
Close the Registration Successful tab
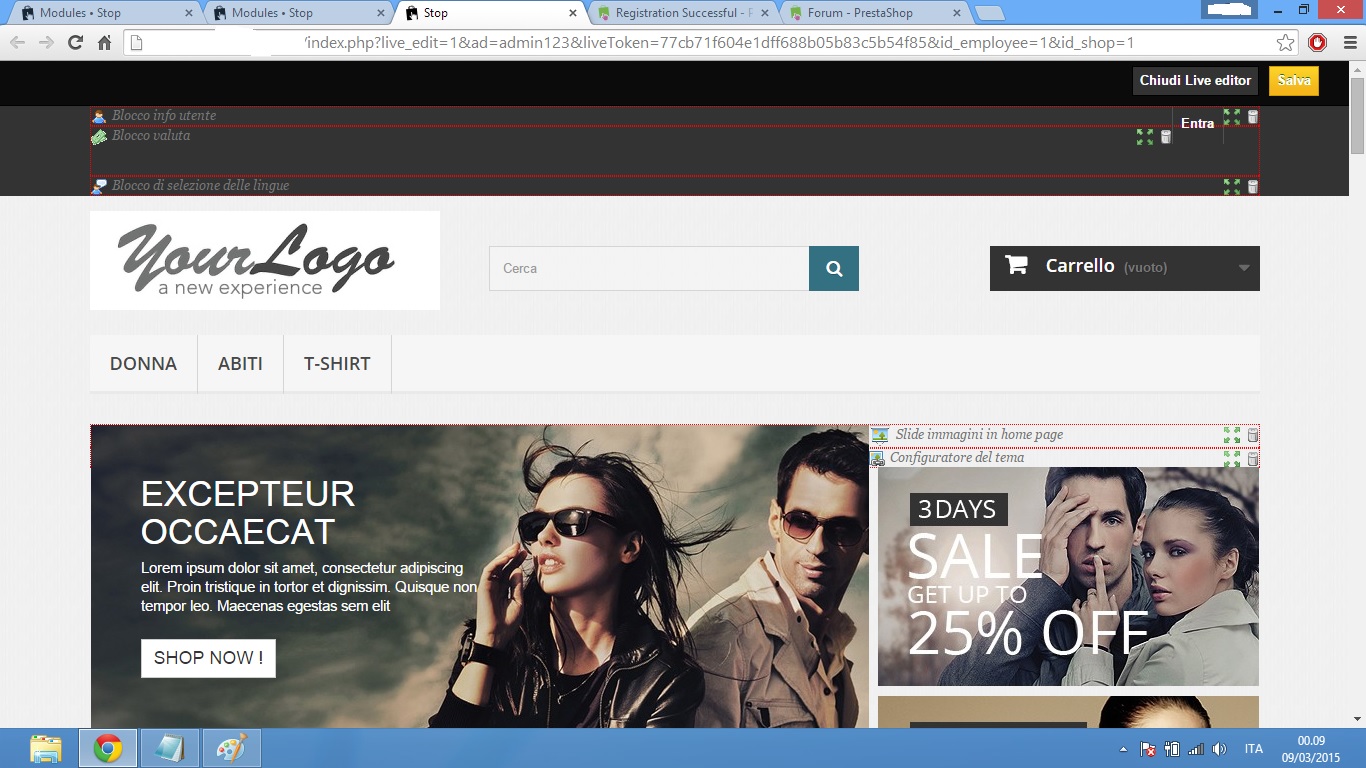[765, 13]
